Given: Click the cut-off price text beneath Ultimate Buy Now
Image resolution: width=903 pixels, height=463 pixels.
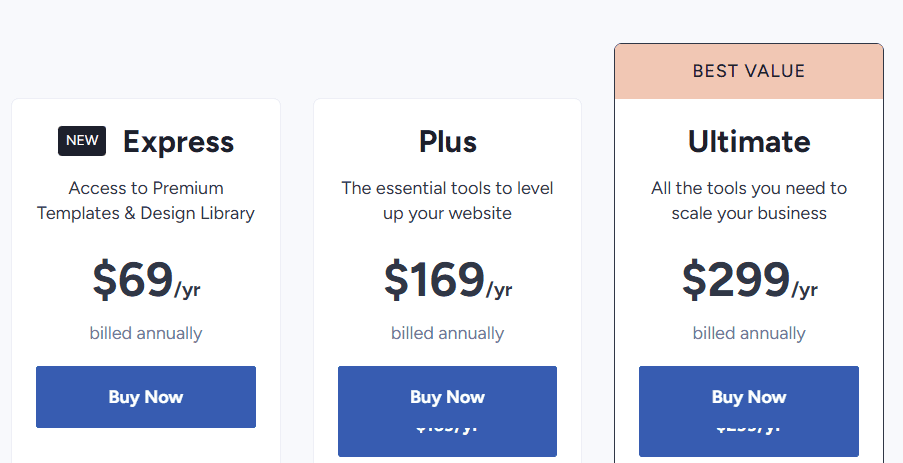Looking at the screenshot, I should 749,428.
